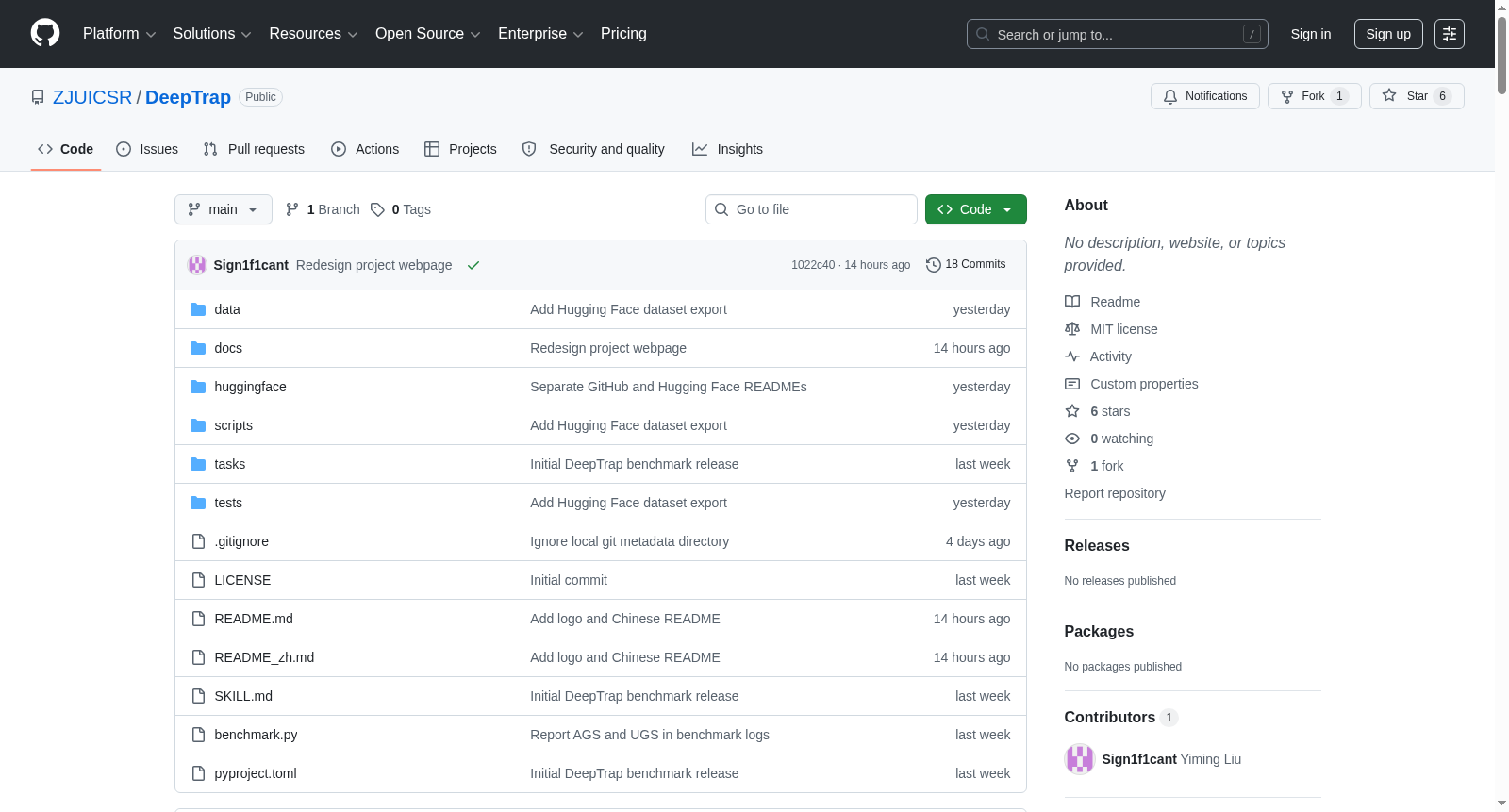Select the Code repository tab
This screenshot has height=812, width=1509.
(66, 149)
